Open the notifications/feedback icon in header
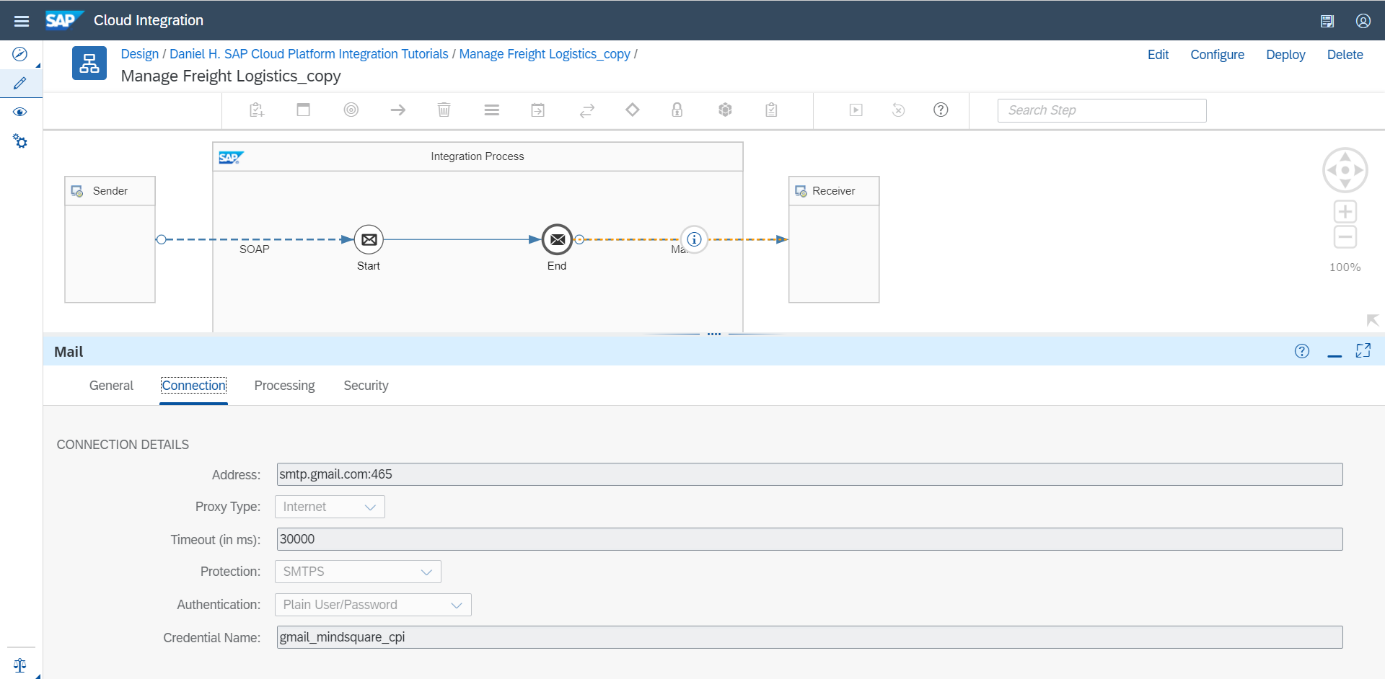Image resolution: width=1385 pixels, height=679 pixels. pos(1327,21)
